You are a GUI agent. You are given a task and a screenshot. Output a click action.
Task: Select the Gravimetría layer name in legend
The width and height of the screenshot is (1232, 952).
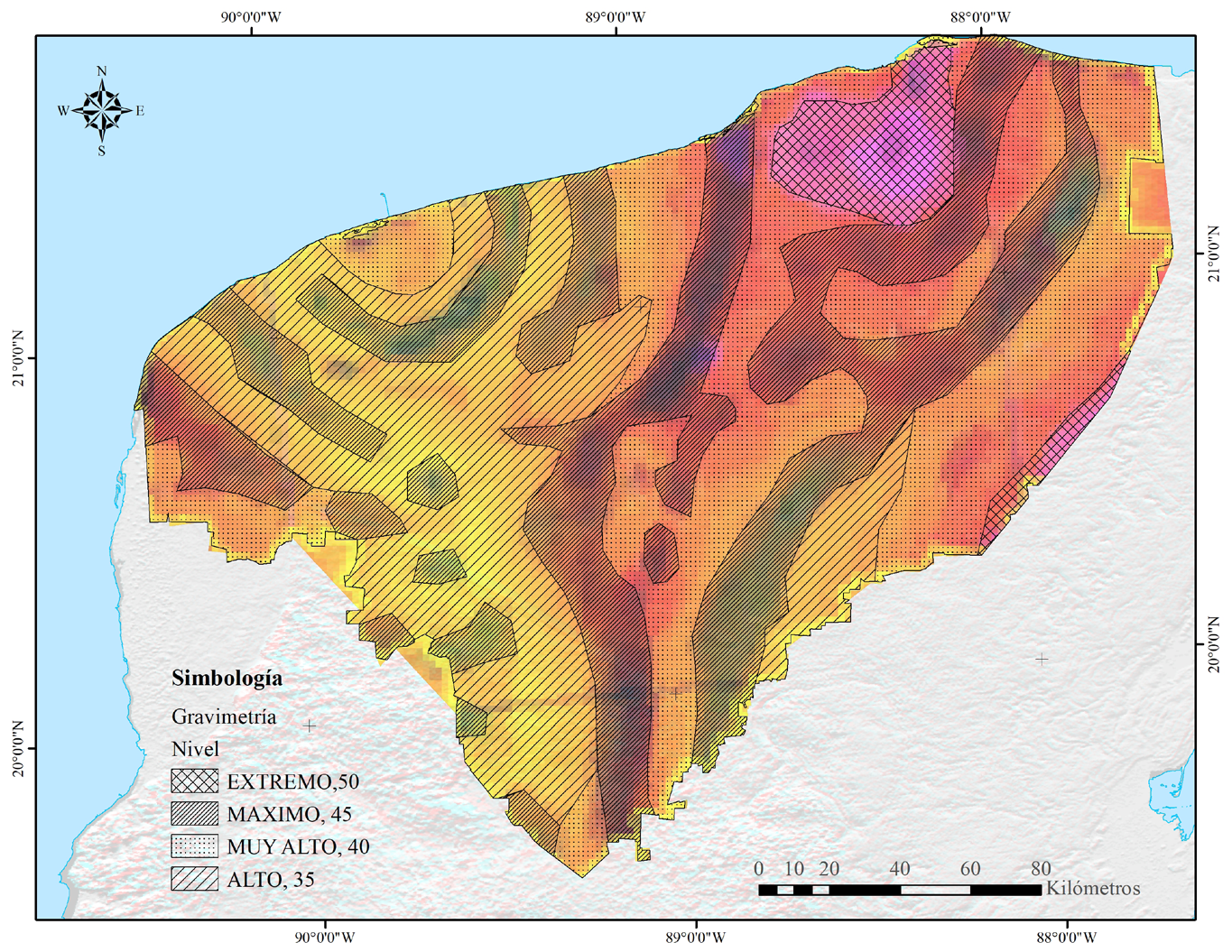pos(224,716)
